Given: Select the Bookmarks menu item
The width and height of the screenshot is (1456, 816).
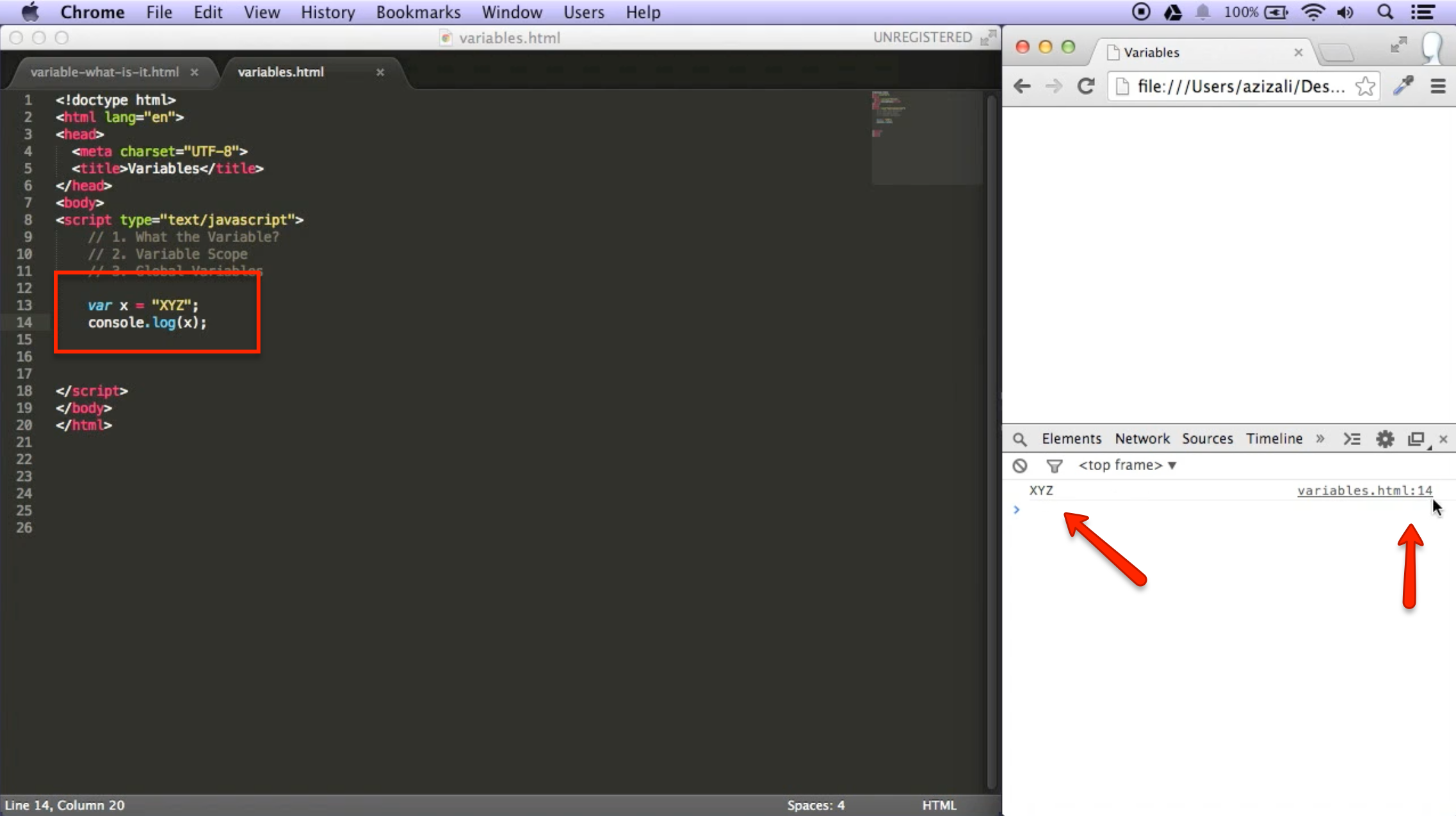Looking at the screenshot, I should [x=417, y=12].
